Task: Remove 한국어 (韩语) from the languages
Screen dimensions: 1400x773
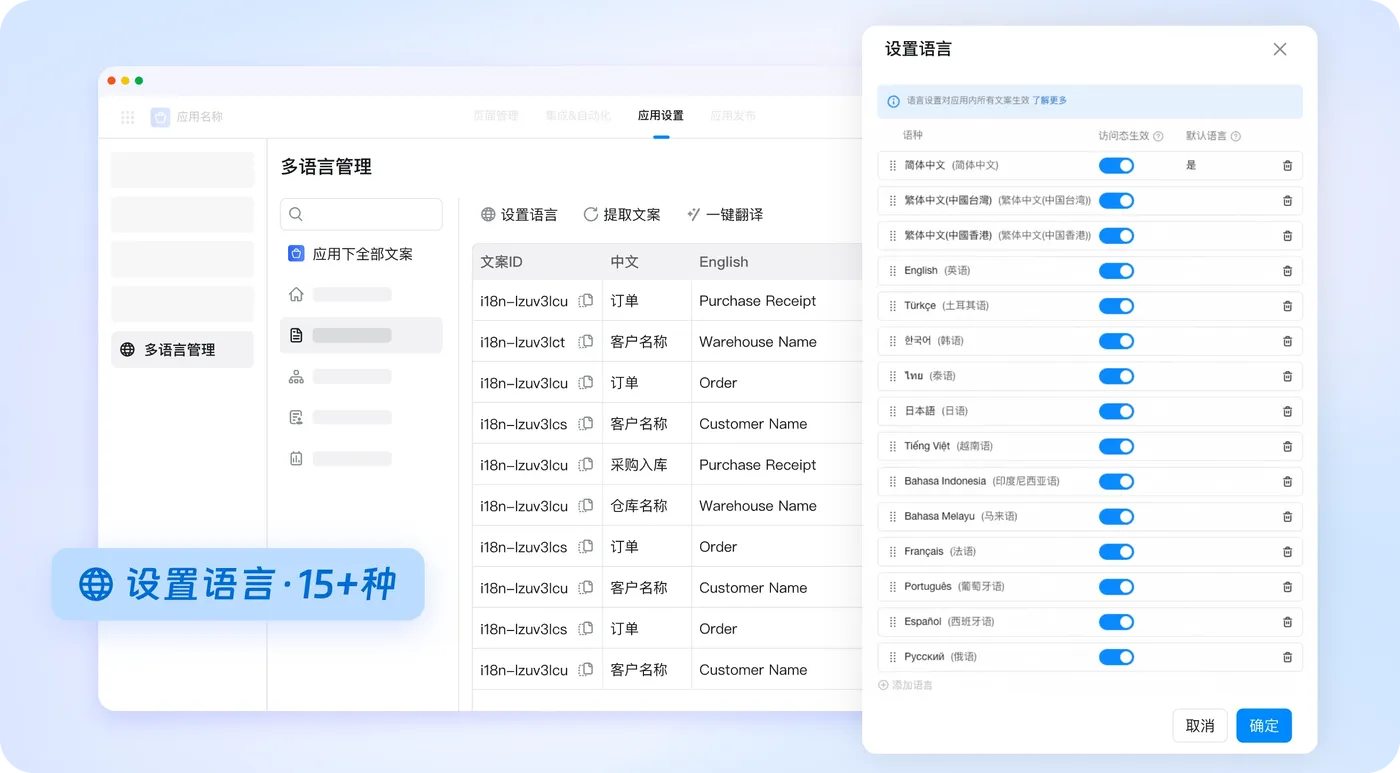Action: 1287,341
